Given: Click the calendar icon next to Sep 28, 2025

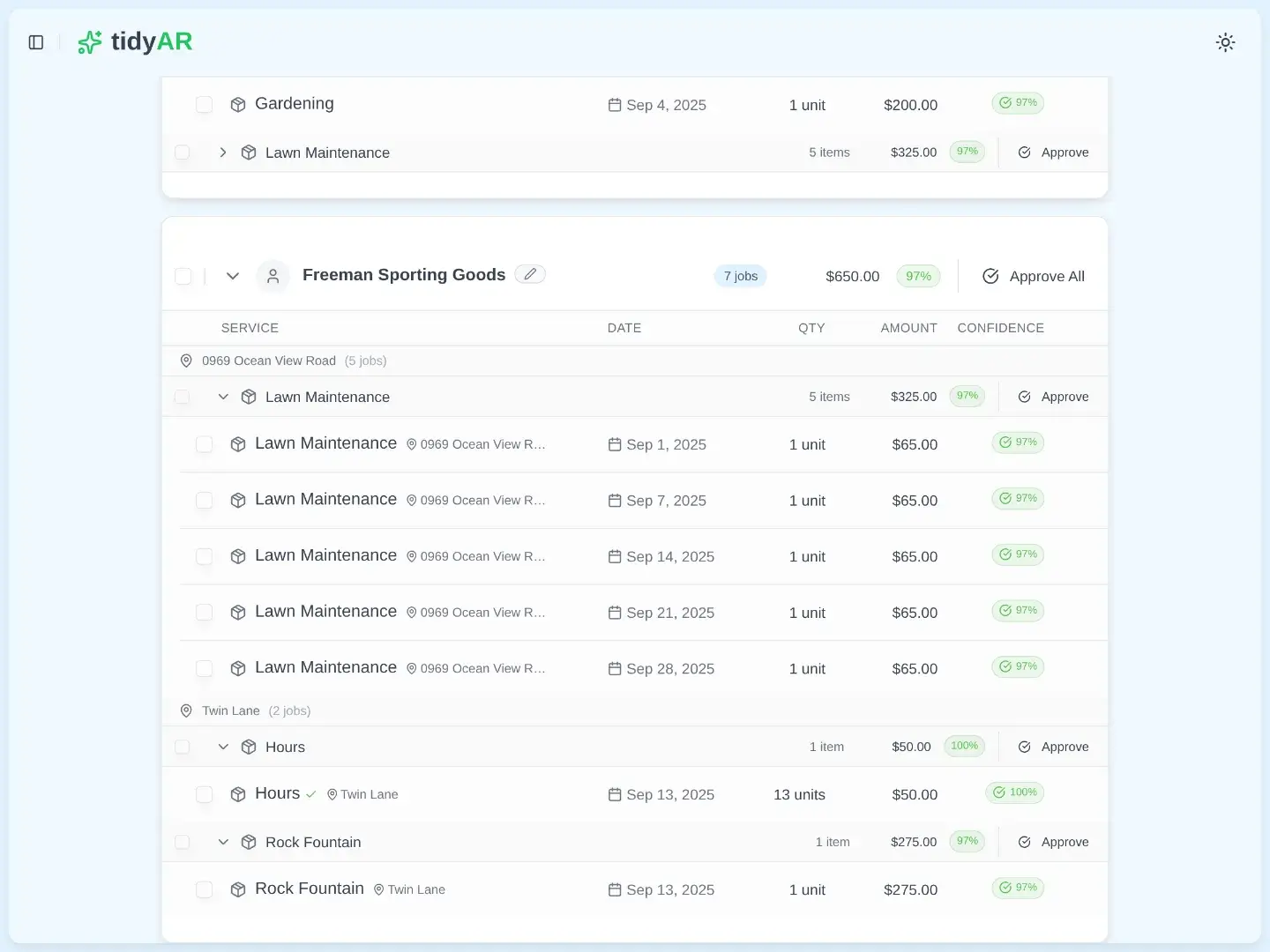Looking at the screenshot, I should [615, 669].
